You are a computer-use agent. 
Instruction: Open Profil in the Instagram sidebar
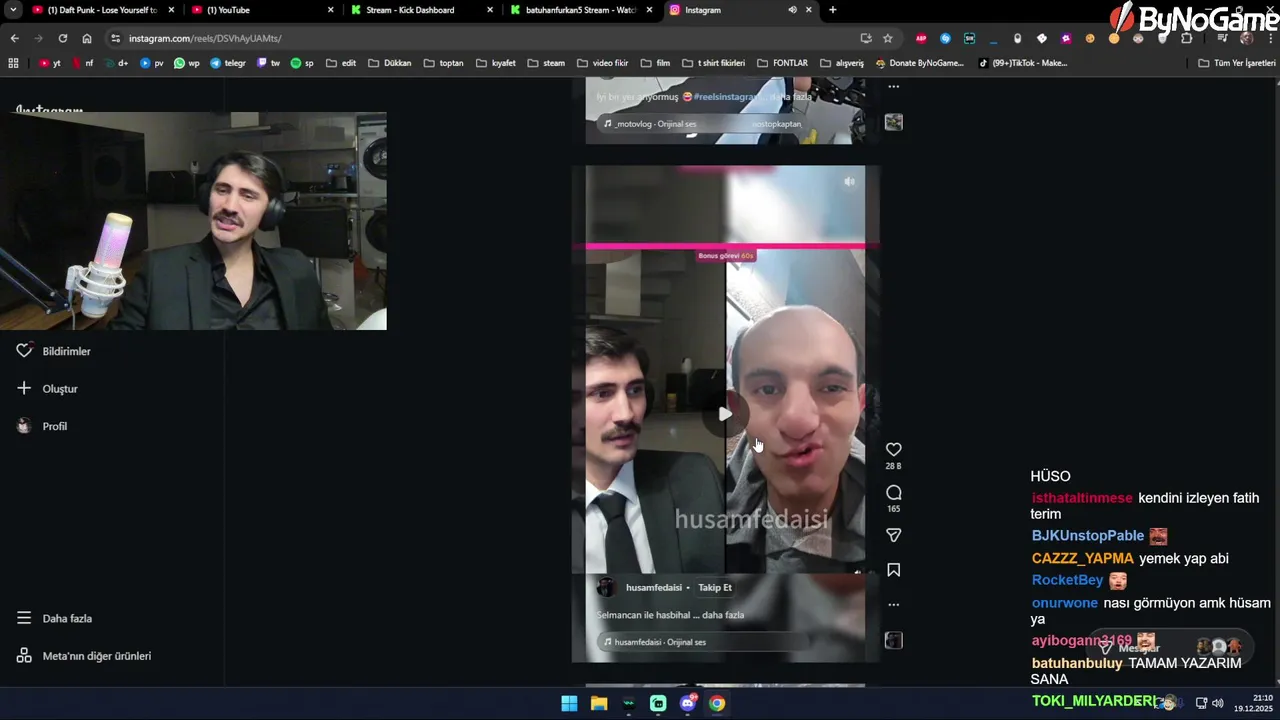coord(42,426)
